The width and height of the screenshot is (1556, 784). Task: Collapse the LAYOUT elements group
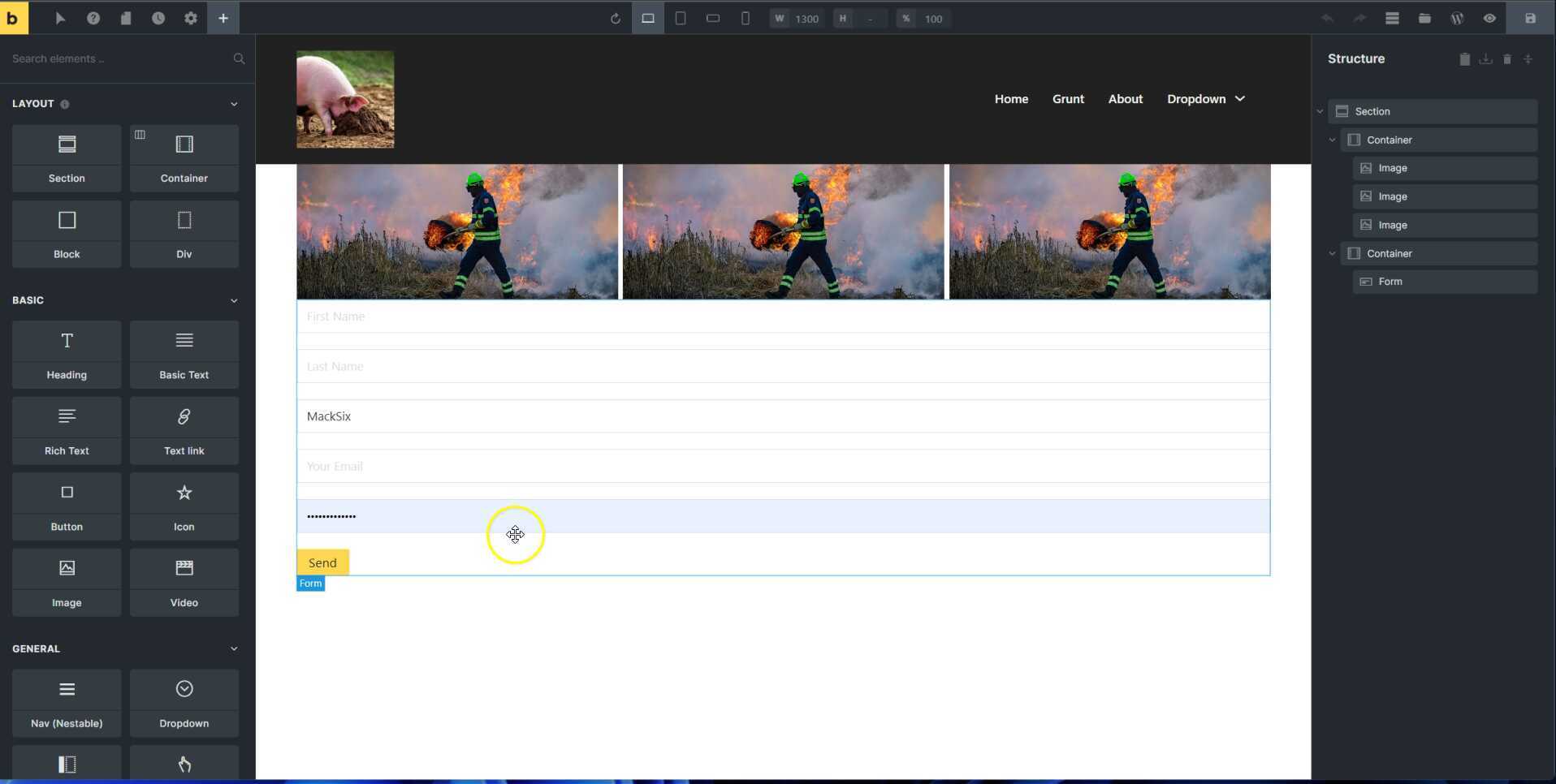pos(234,104)
